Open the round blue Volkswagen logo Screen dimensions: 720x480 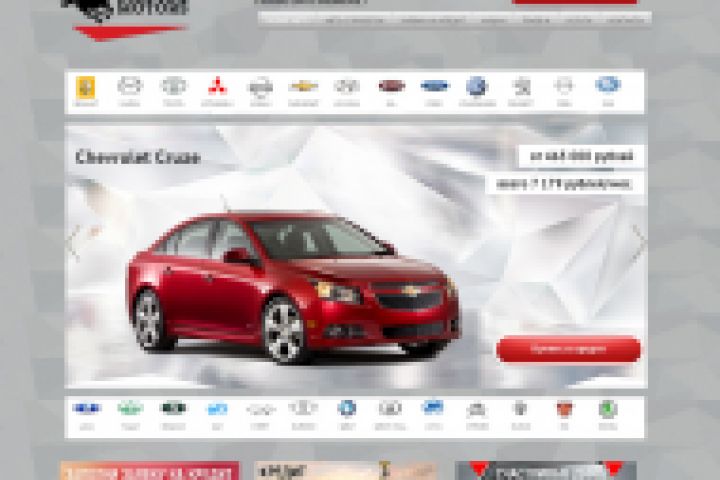[477, 86]
